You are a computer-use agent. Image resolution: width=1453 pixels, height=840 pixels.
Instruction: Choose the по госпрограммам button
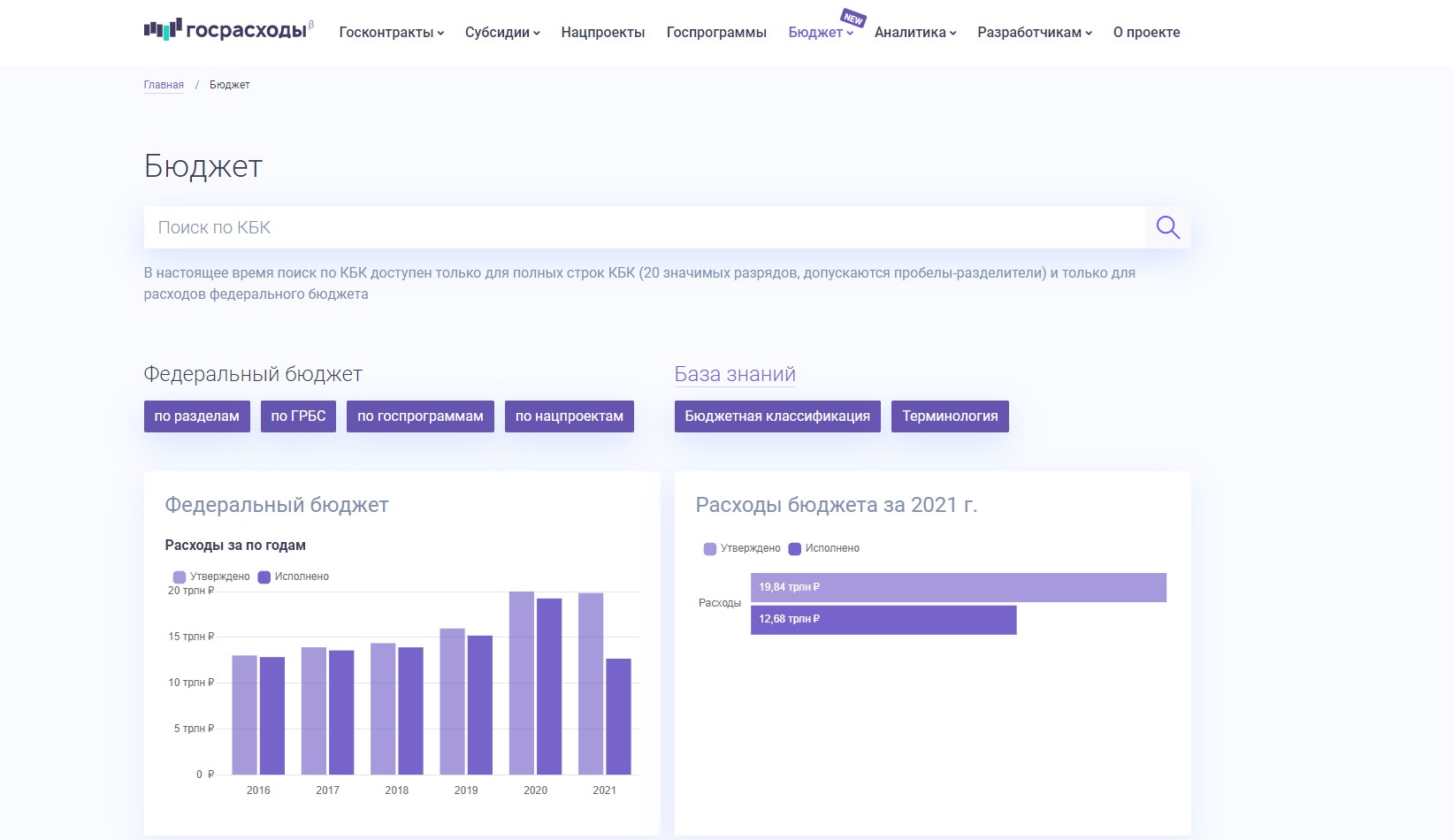(x=420, y=416)
